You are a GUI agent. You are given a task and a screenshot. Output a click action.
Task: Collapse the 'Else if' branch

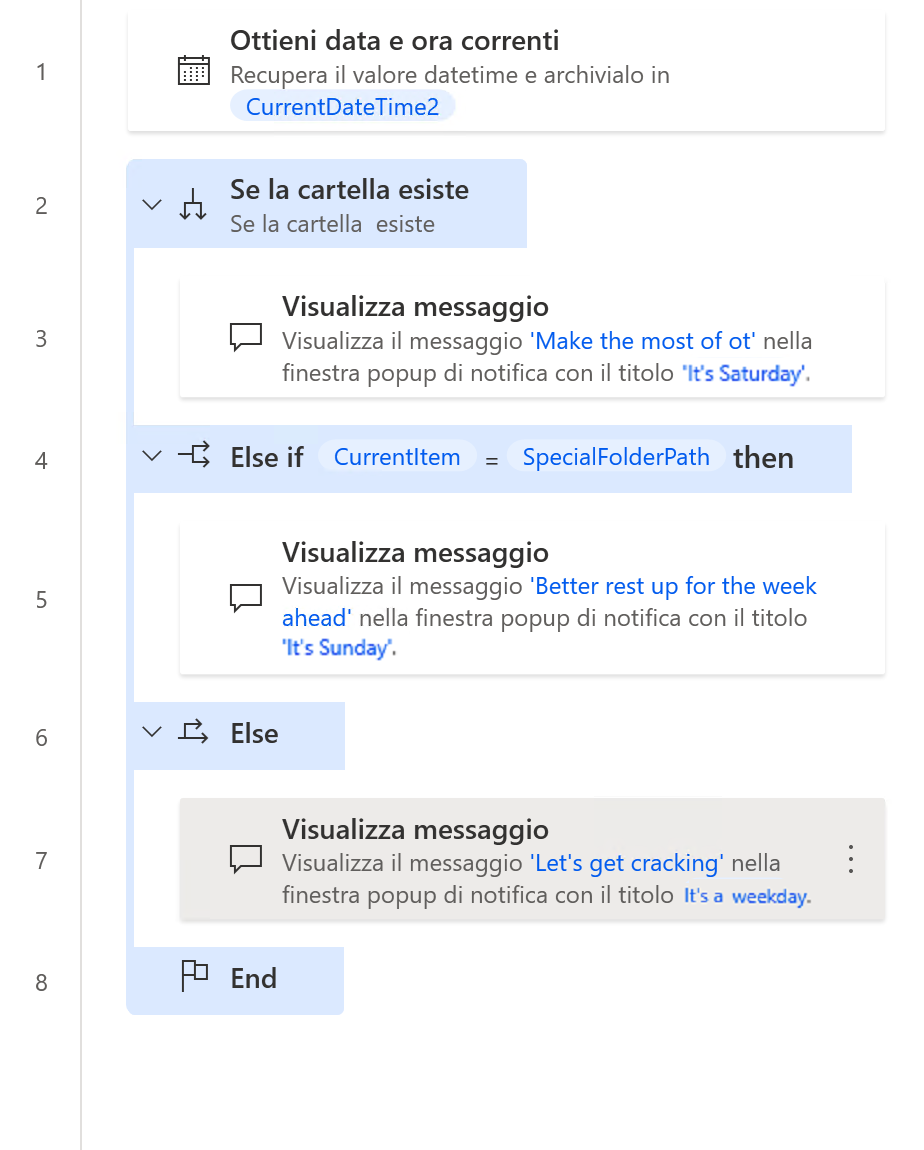pyautogui.click(x=151, y=457)
